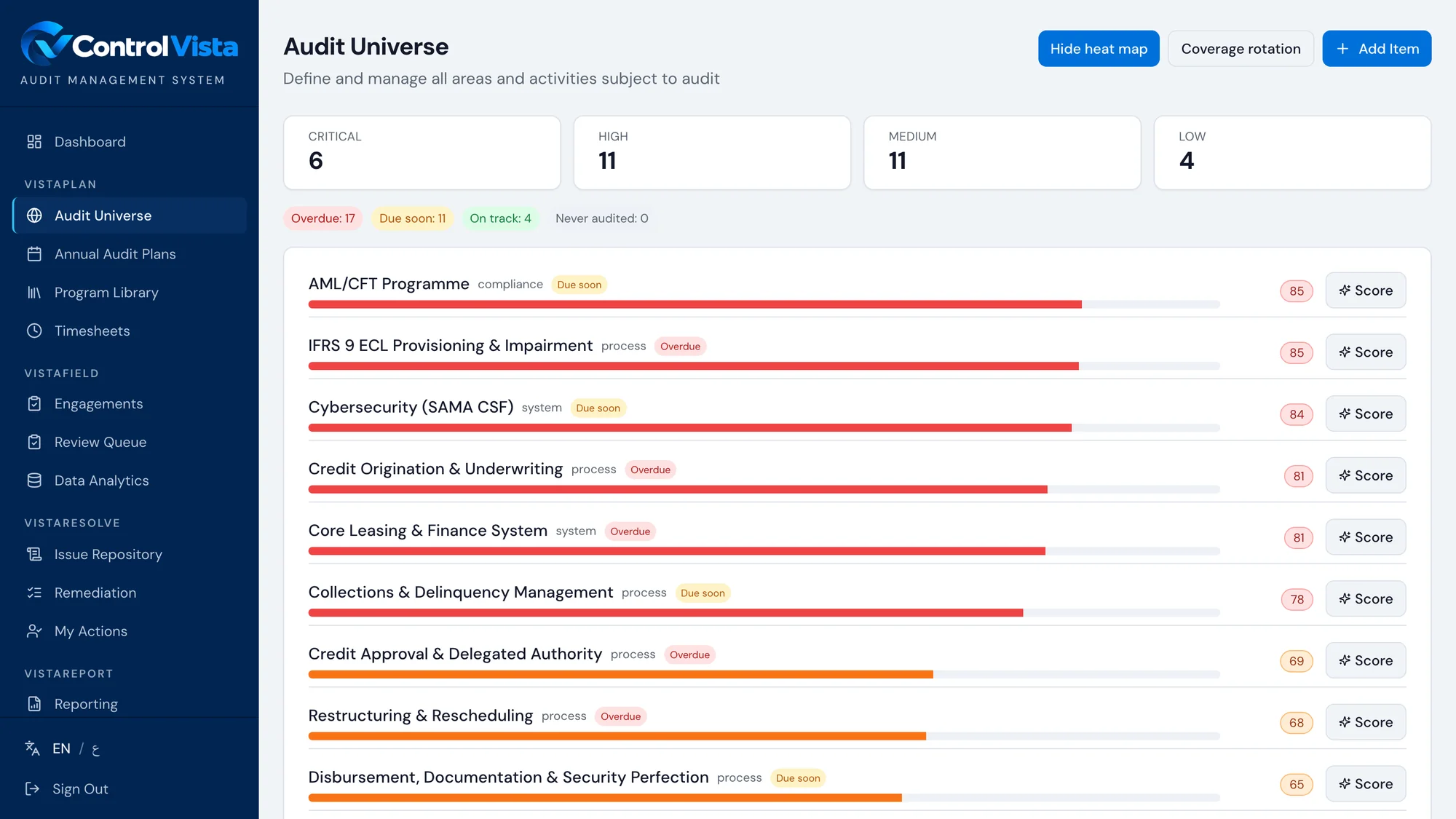The height and width of the screenshot is (819, 1456).
Task: Click the My Actions user icon
Action: tap(34, 632)
